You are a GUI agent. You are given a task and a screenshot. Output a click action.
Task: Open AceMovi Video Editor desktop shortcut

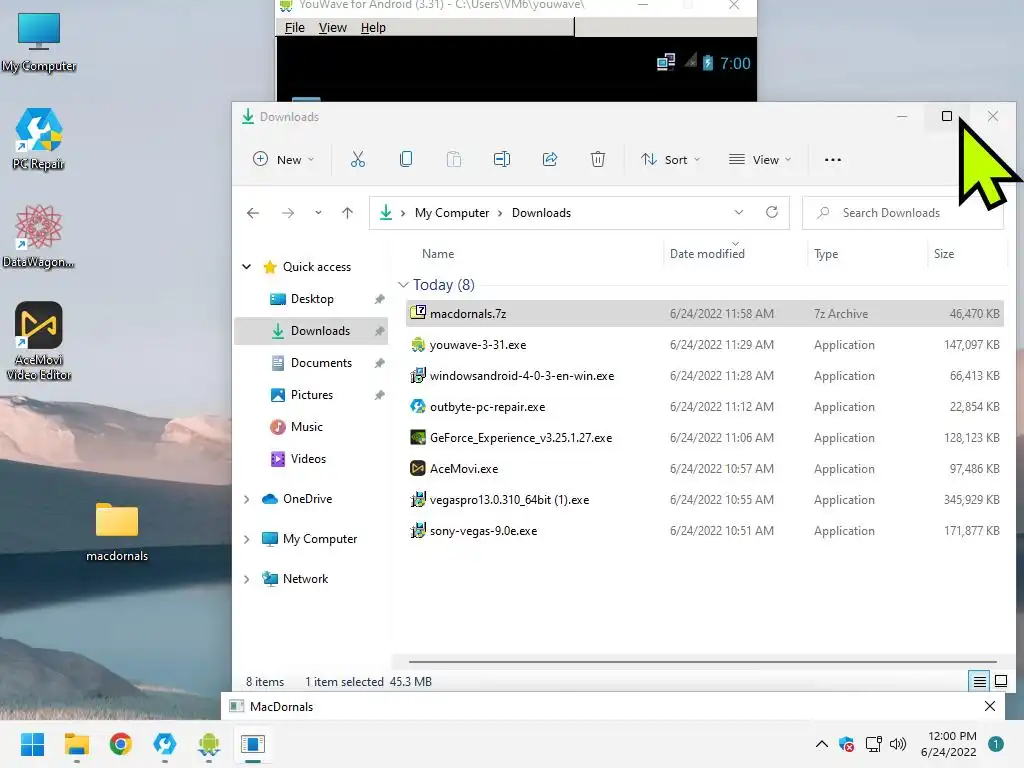[39, 341]
